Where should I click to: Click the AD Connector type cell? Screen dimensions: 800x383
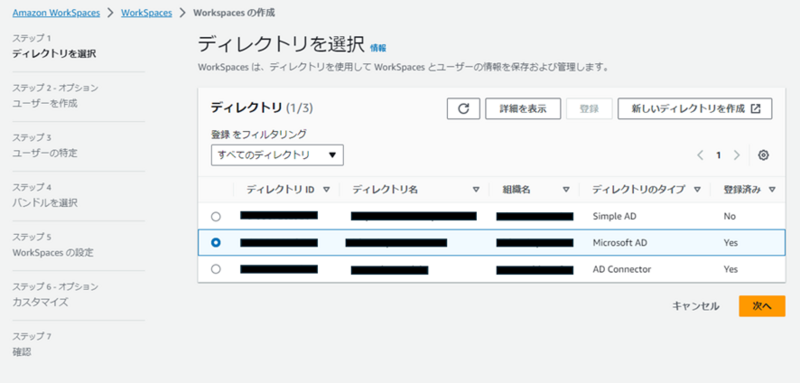621,269
